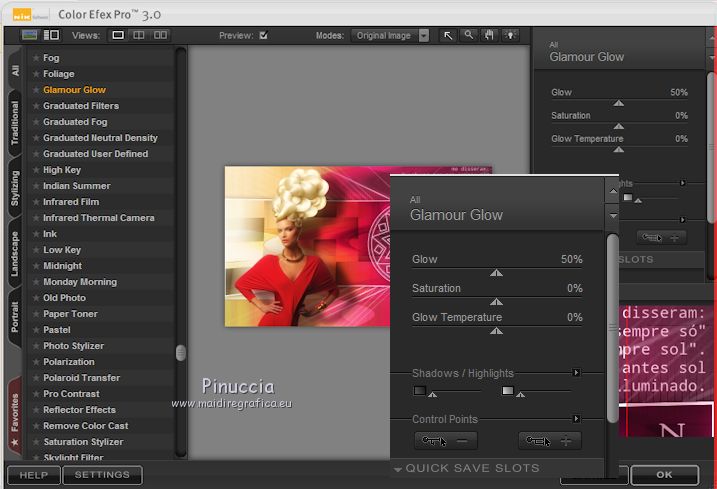The width and height of the screenshot is (717, 489).
Task: Toggle the Preview checkbox
Action: point(263,35)
